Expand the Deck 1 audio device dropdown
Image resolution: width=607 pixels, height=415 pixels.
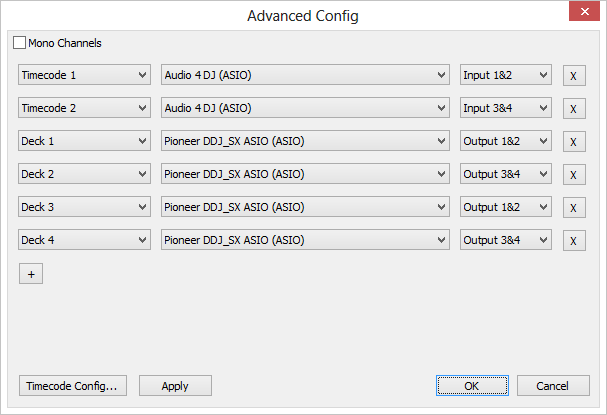point(305,141)
